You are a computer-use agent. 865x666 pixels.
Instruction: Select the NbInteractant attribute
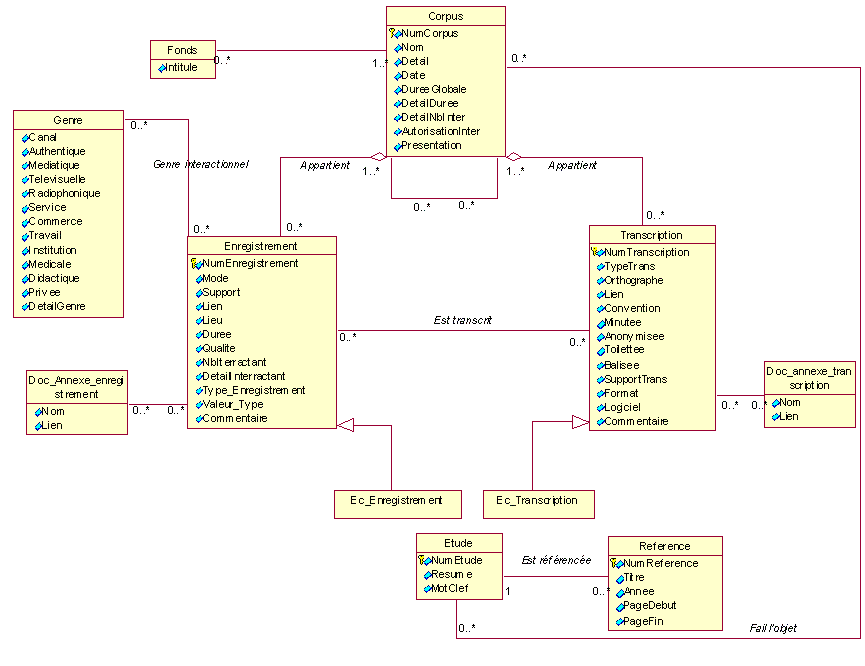tap(231, 363)
